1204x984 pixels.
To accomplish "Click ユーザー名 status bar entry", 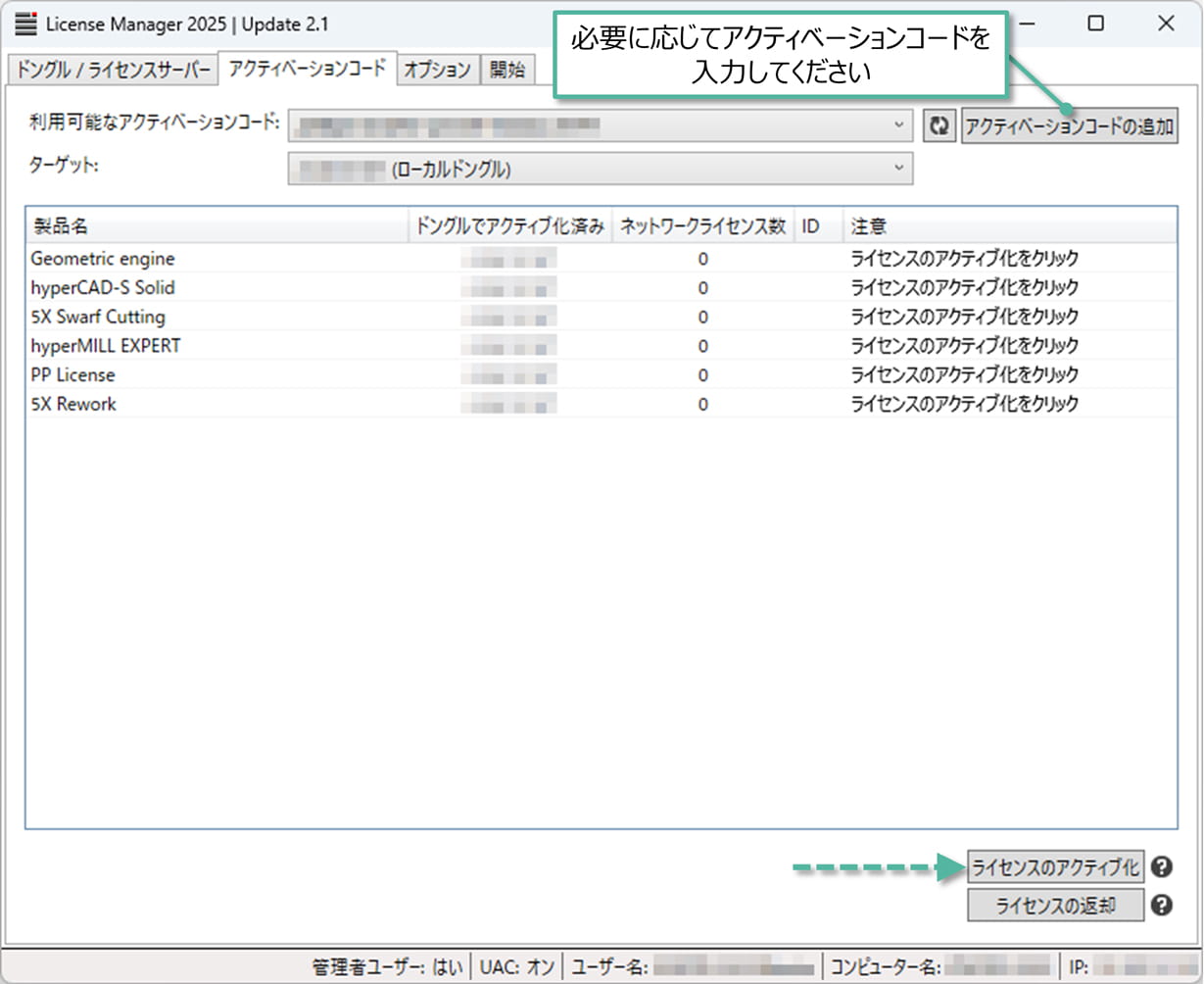I will point(694,966).
